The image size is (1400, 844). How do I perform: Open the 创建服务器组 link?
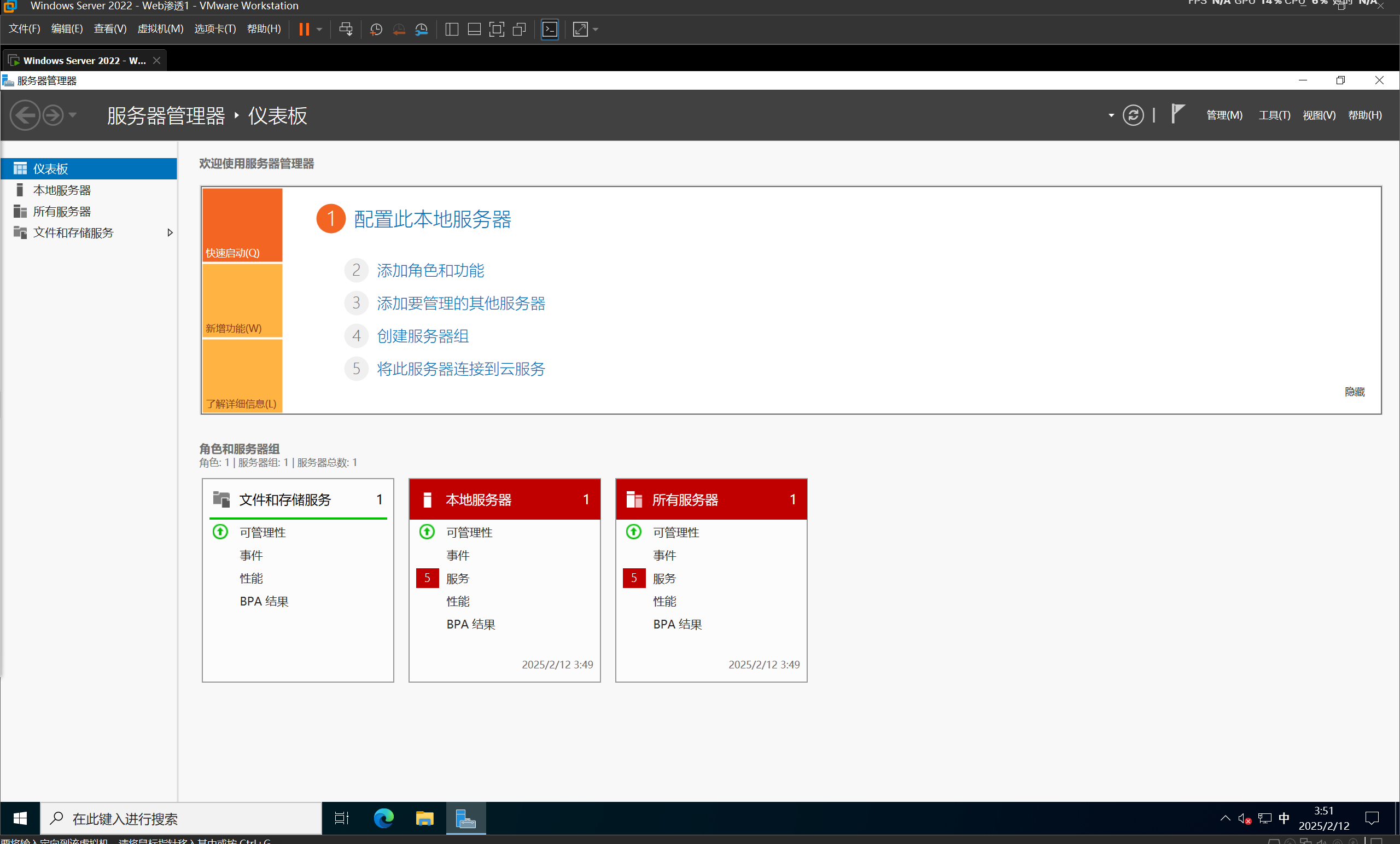coord(423,336)
